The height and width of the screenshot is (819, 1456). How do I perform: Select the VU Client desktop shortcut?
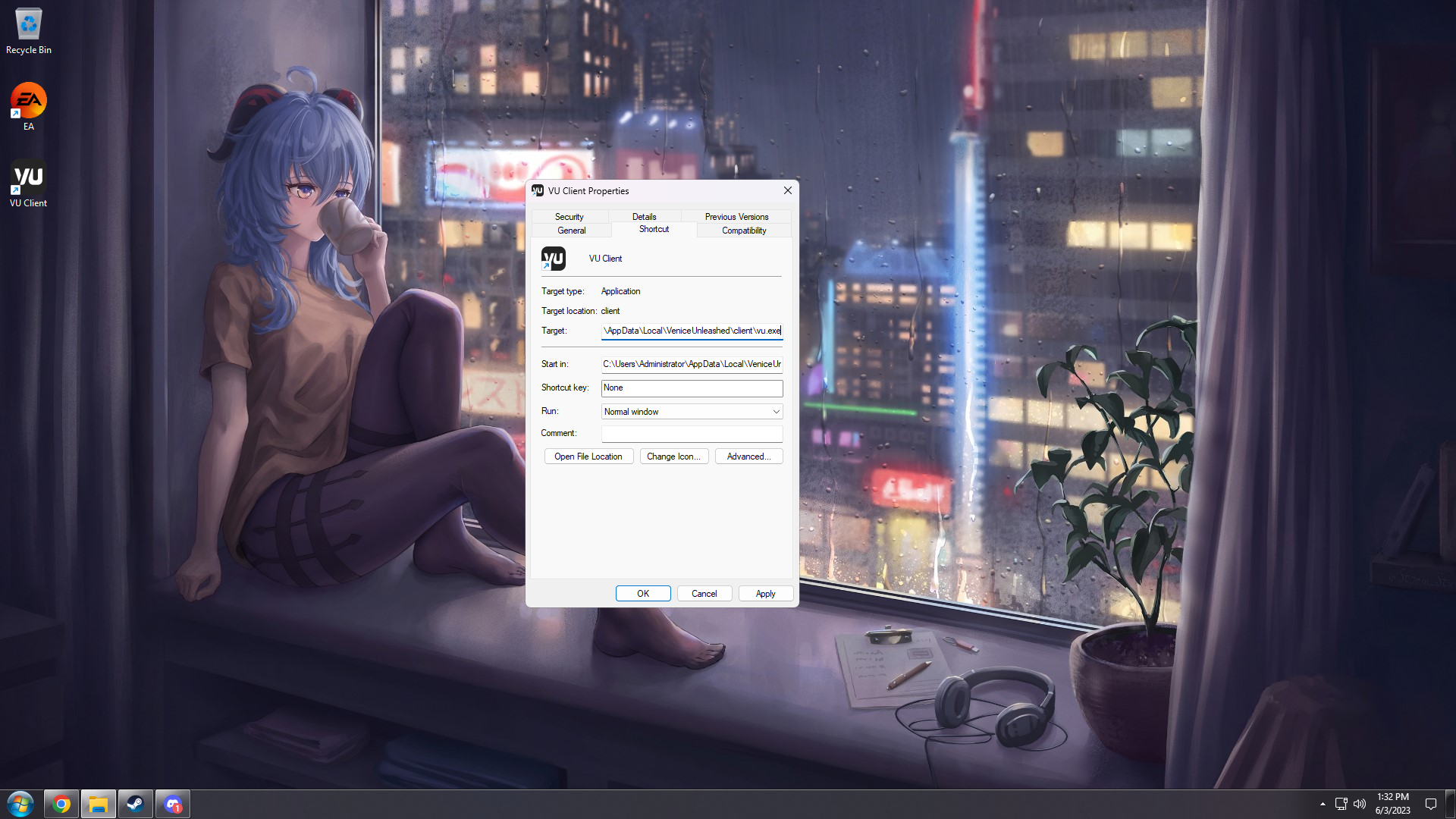point(29,183)
